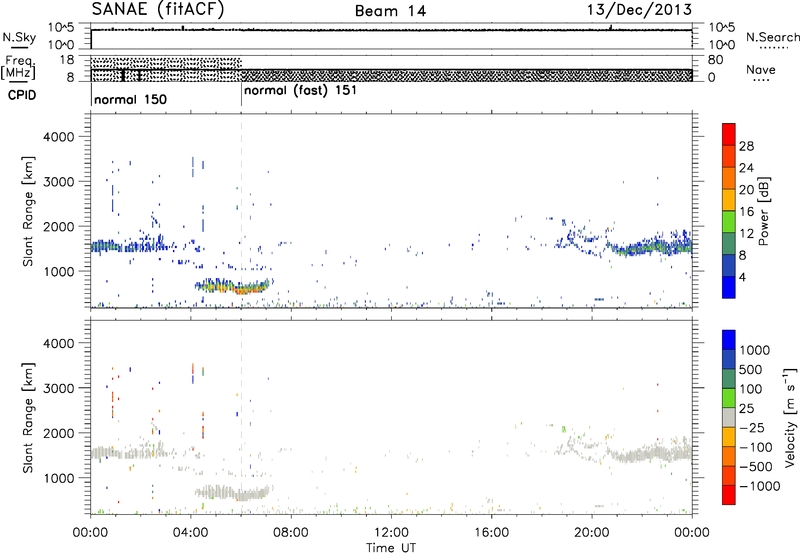Click the red swatch on Power colorbar
This screenshot has width=800, height=554.
pyautogui.click(x=729, y=134)
